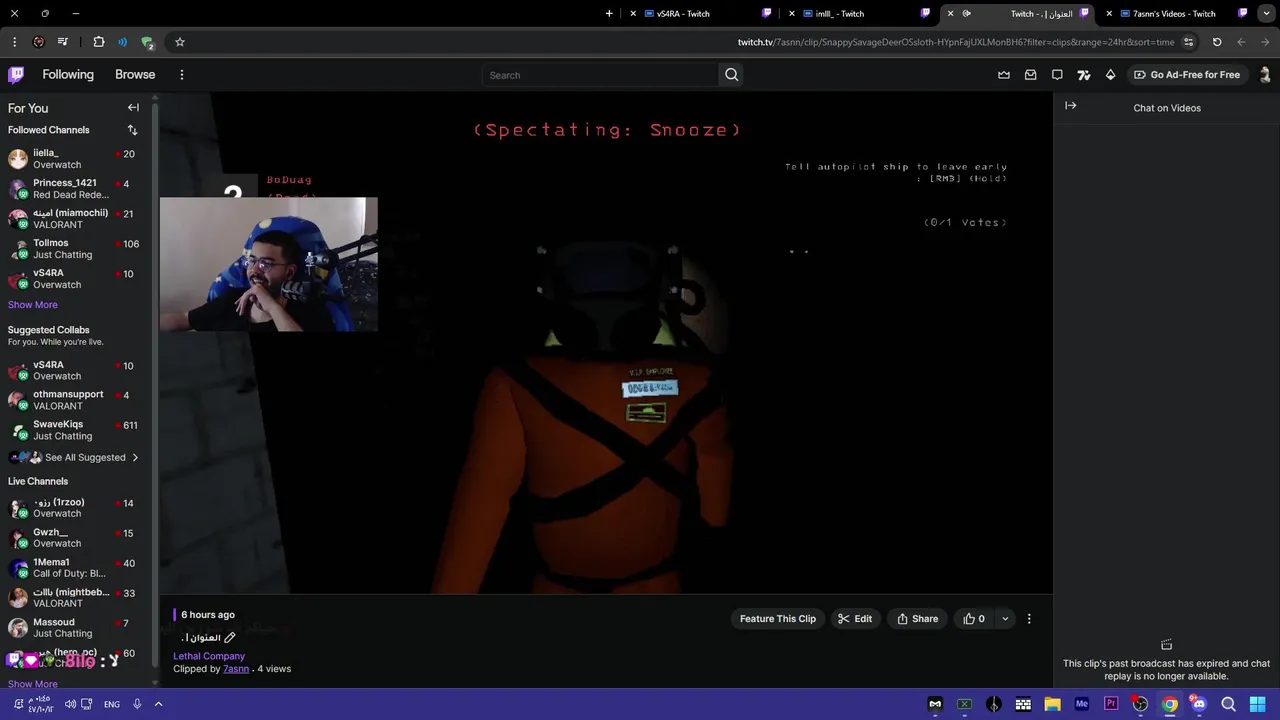1280x720 pixels.
Task: Click the Edit clip button
Action: pos(855,619)
